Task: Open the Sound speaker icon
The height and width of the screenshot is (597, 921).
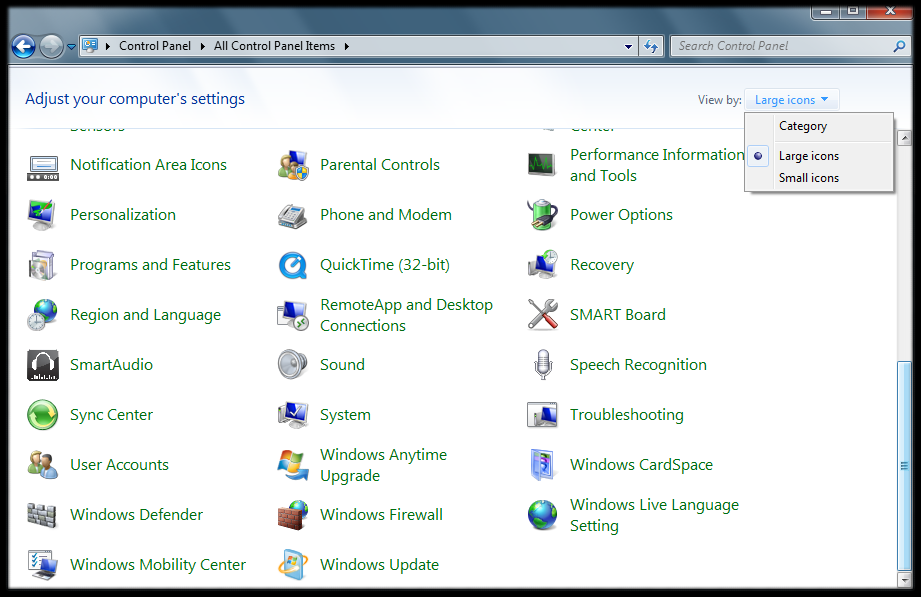Action: click(x=292, y=365)
